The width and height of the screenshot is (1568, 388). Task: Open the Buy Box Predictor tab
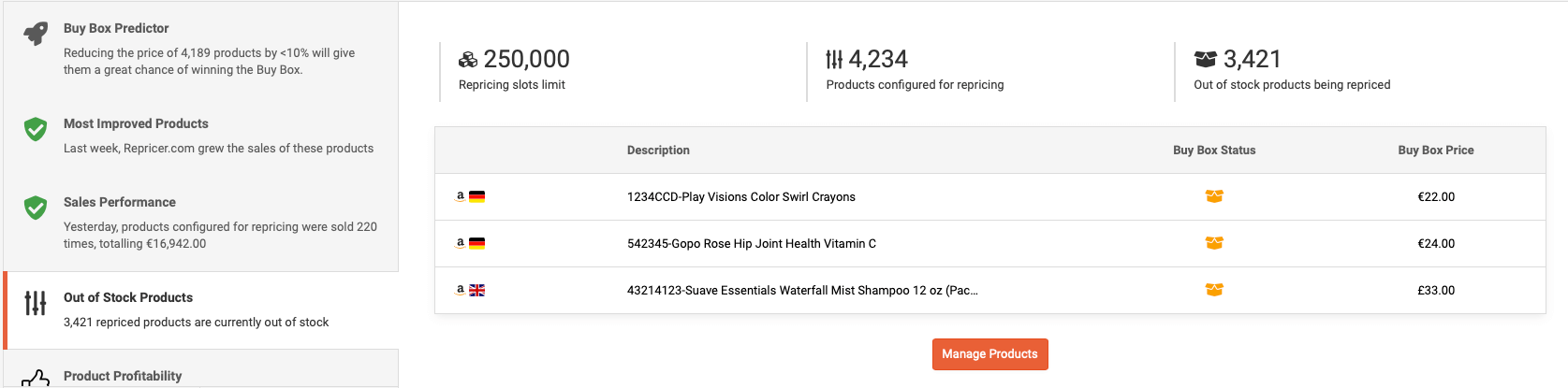116,28
